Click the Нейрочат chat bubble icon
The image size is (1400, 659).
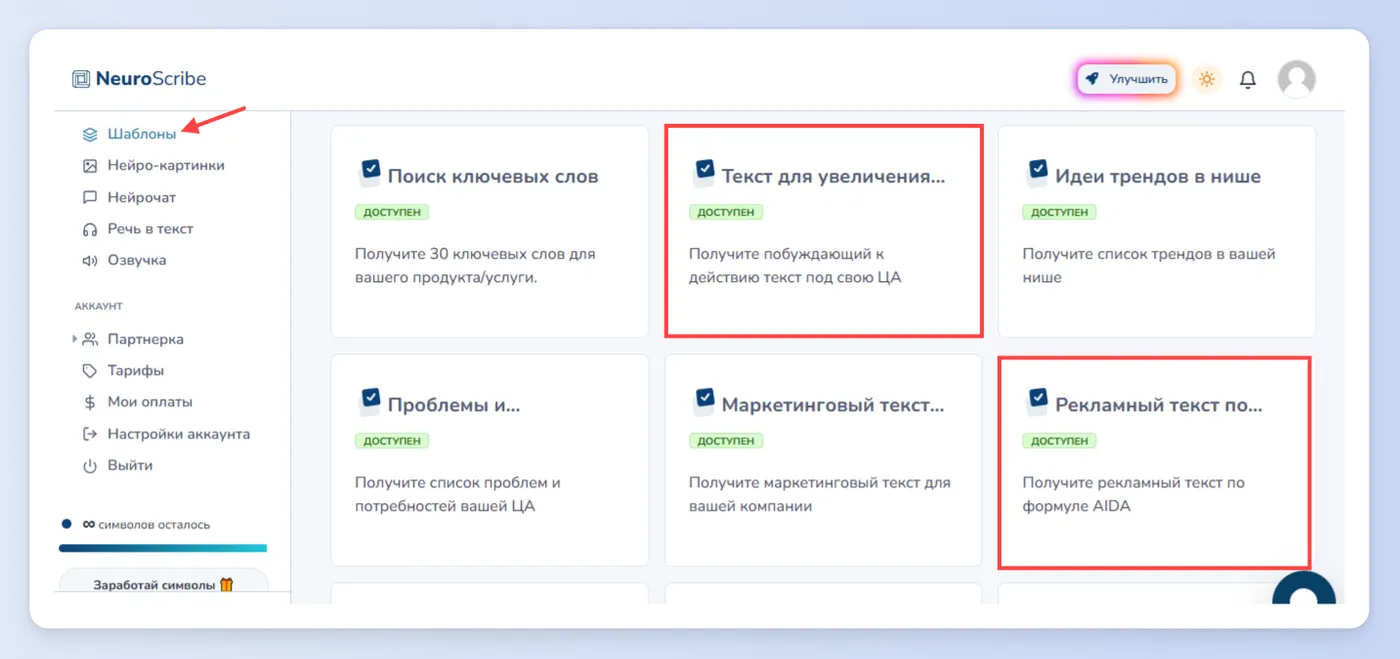(89, 197)
